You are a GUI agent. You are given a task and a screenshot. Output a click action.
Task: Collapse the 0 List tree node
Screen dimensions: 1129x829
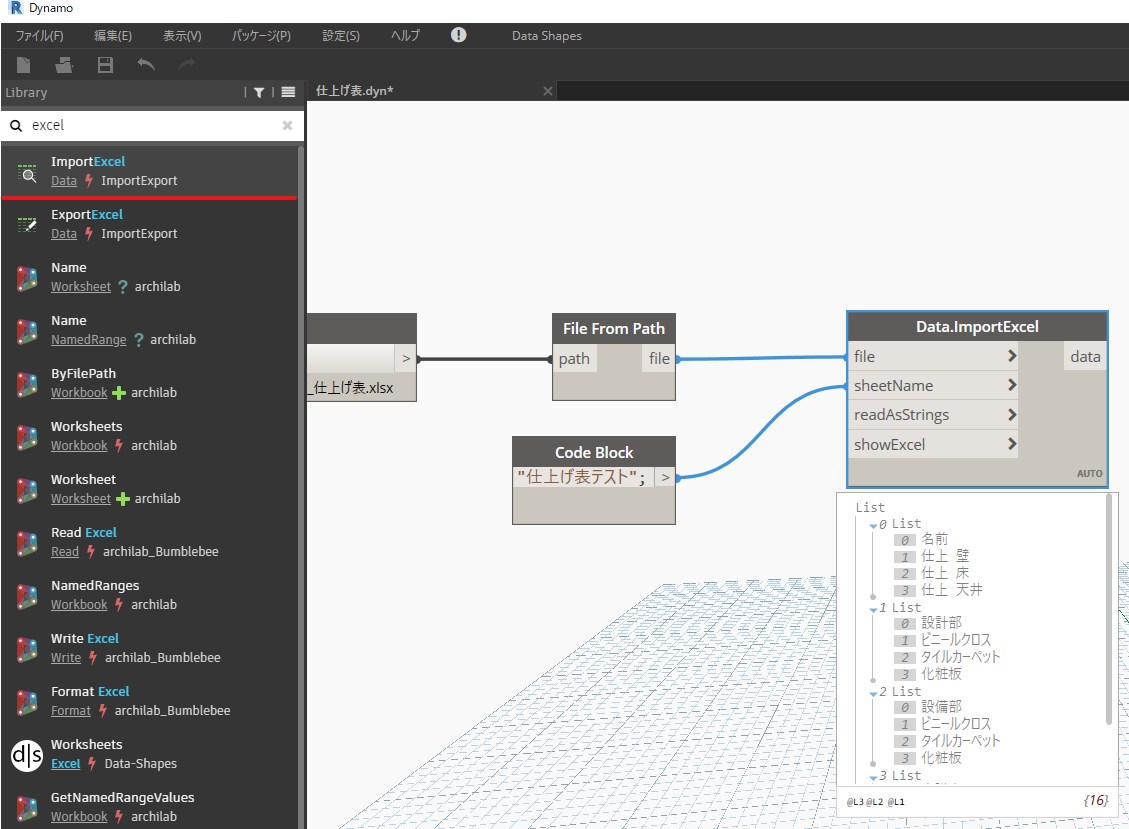873,526
